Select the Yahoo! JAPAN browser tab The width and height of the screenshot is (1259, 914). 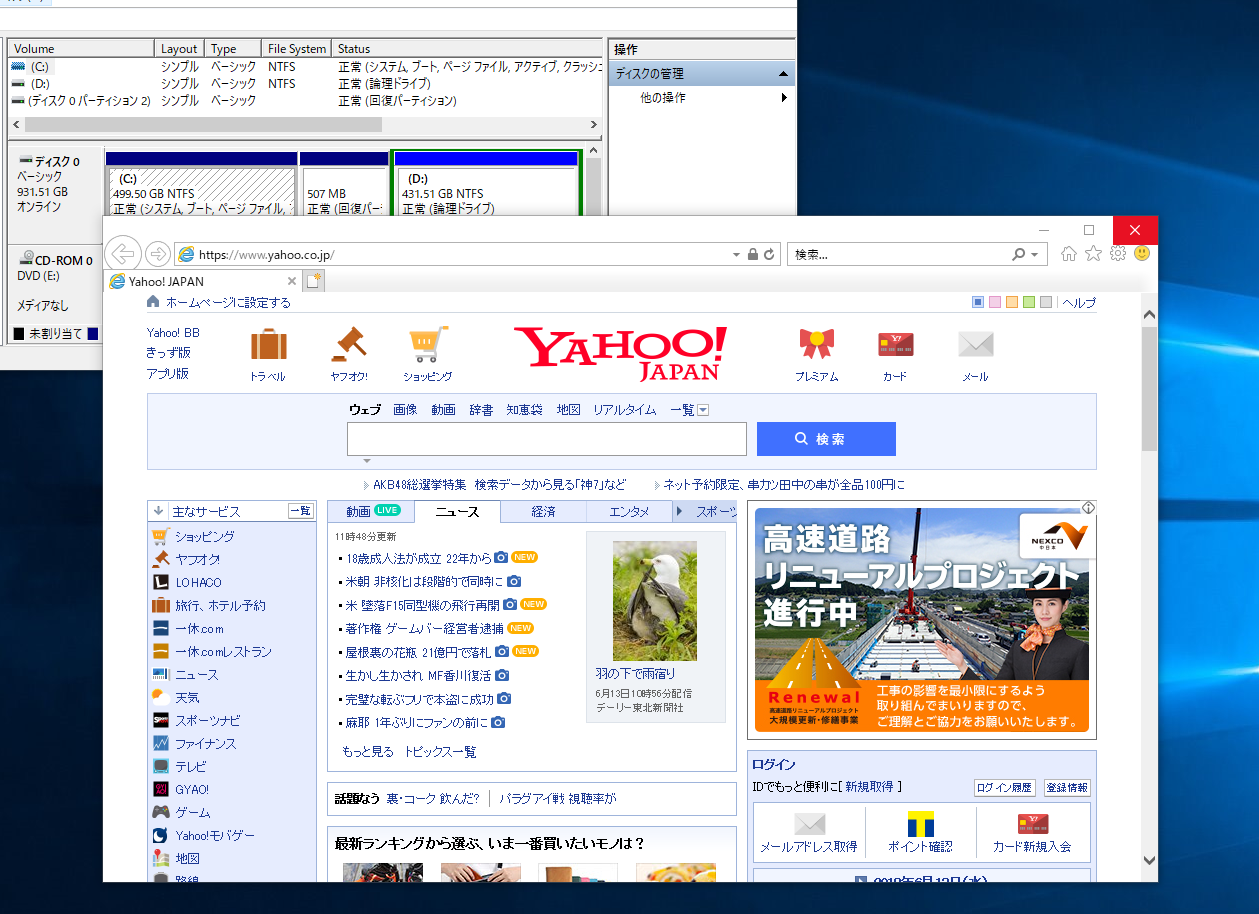click(201, 282)
